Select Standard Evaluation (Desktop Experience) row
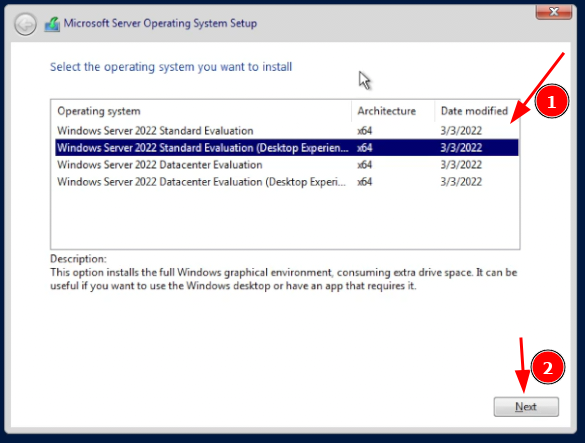The height and width of the screenshot is (443, 585). click(x=287, y=148)
